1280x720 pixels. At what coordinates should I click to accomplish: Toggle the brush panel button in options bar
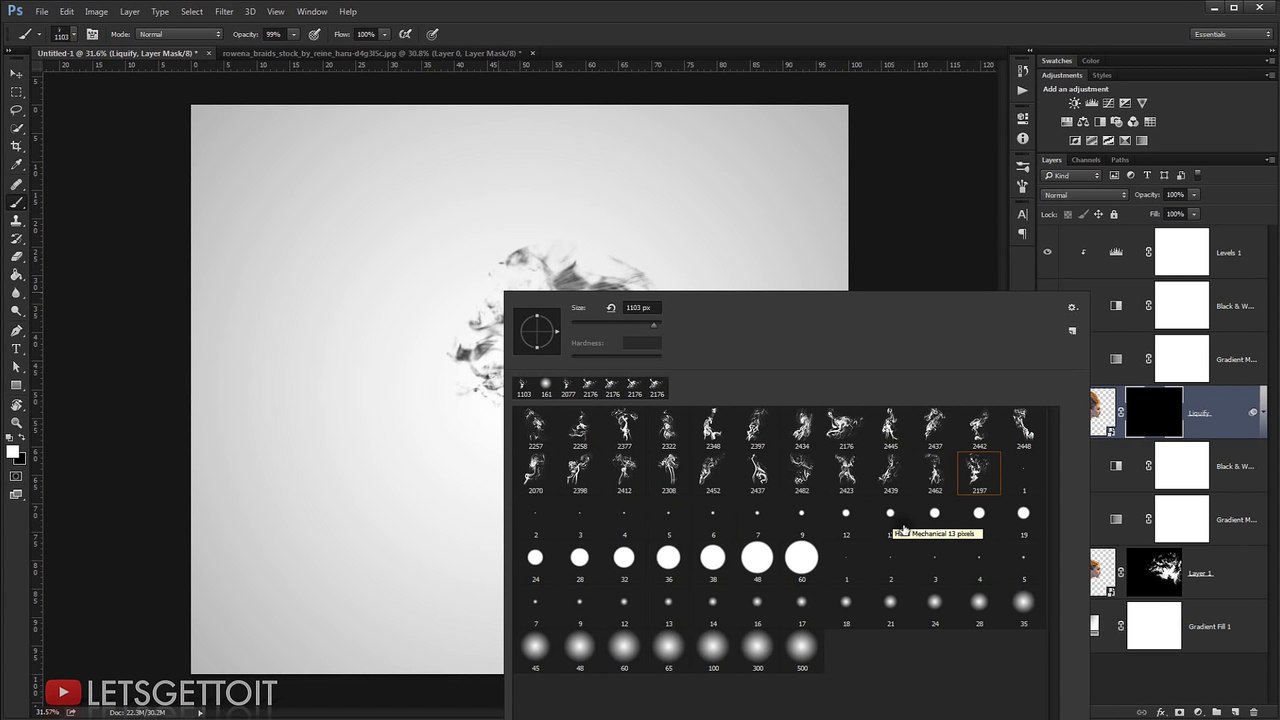[x=92, y=34]
